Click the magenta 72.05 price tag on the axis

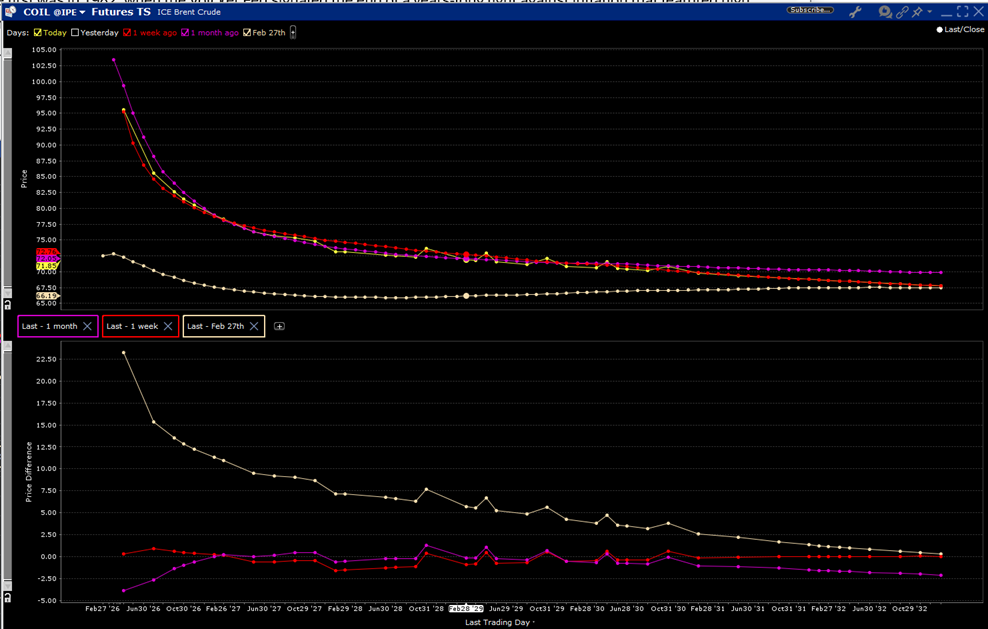[46, 258]
